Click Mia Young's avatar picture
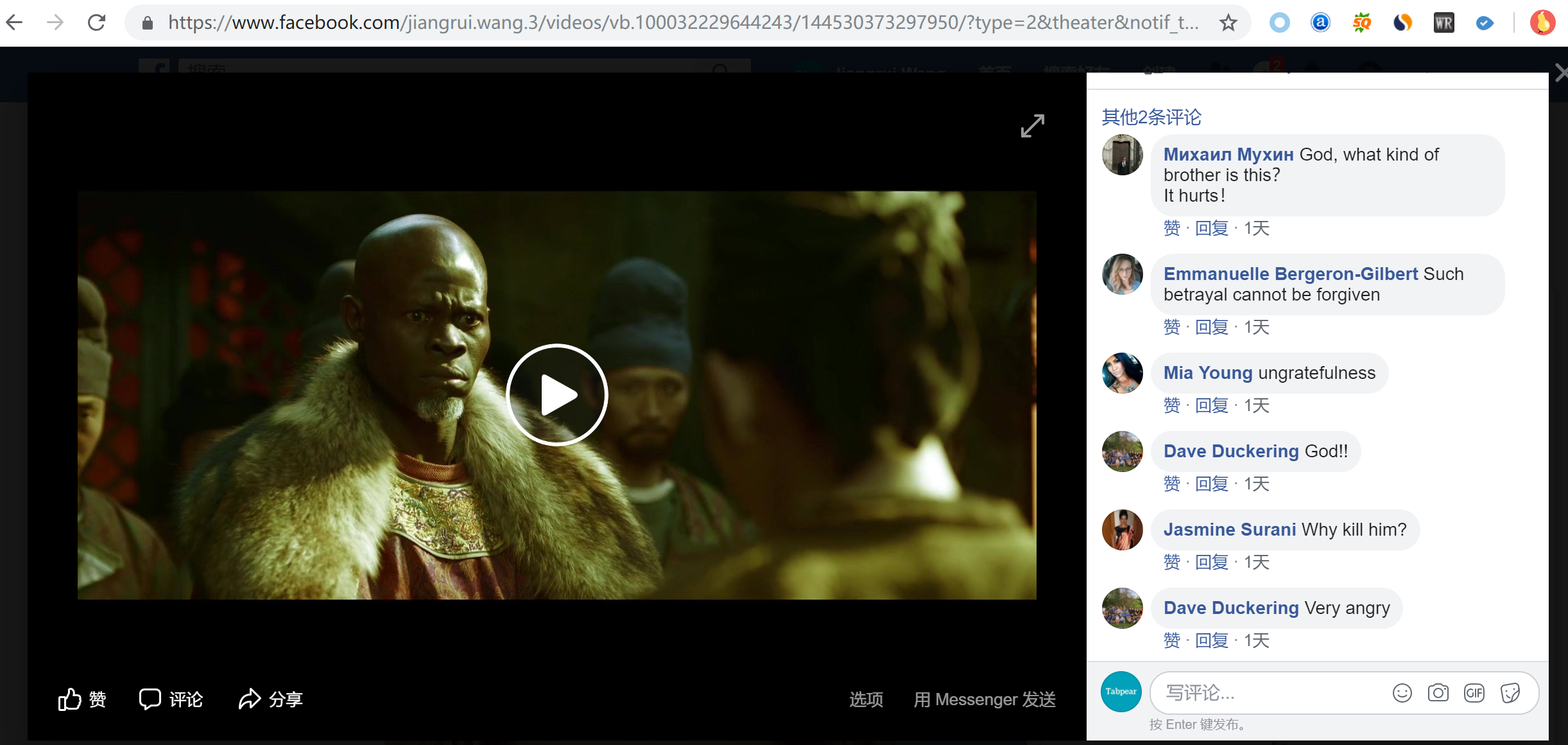 [1123, 373]
